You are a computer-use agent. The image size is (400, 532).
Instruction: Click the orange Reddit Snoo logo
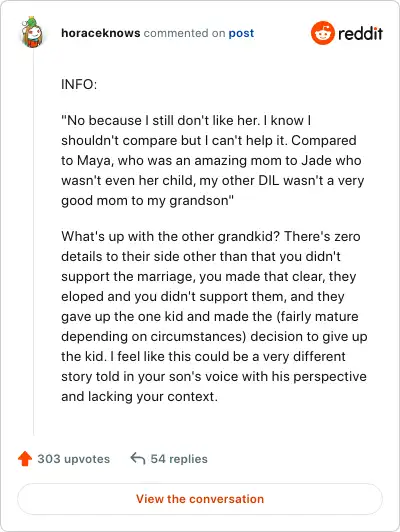point(322,33)
